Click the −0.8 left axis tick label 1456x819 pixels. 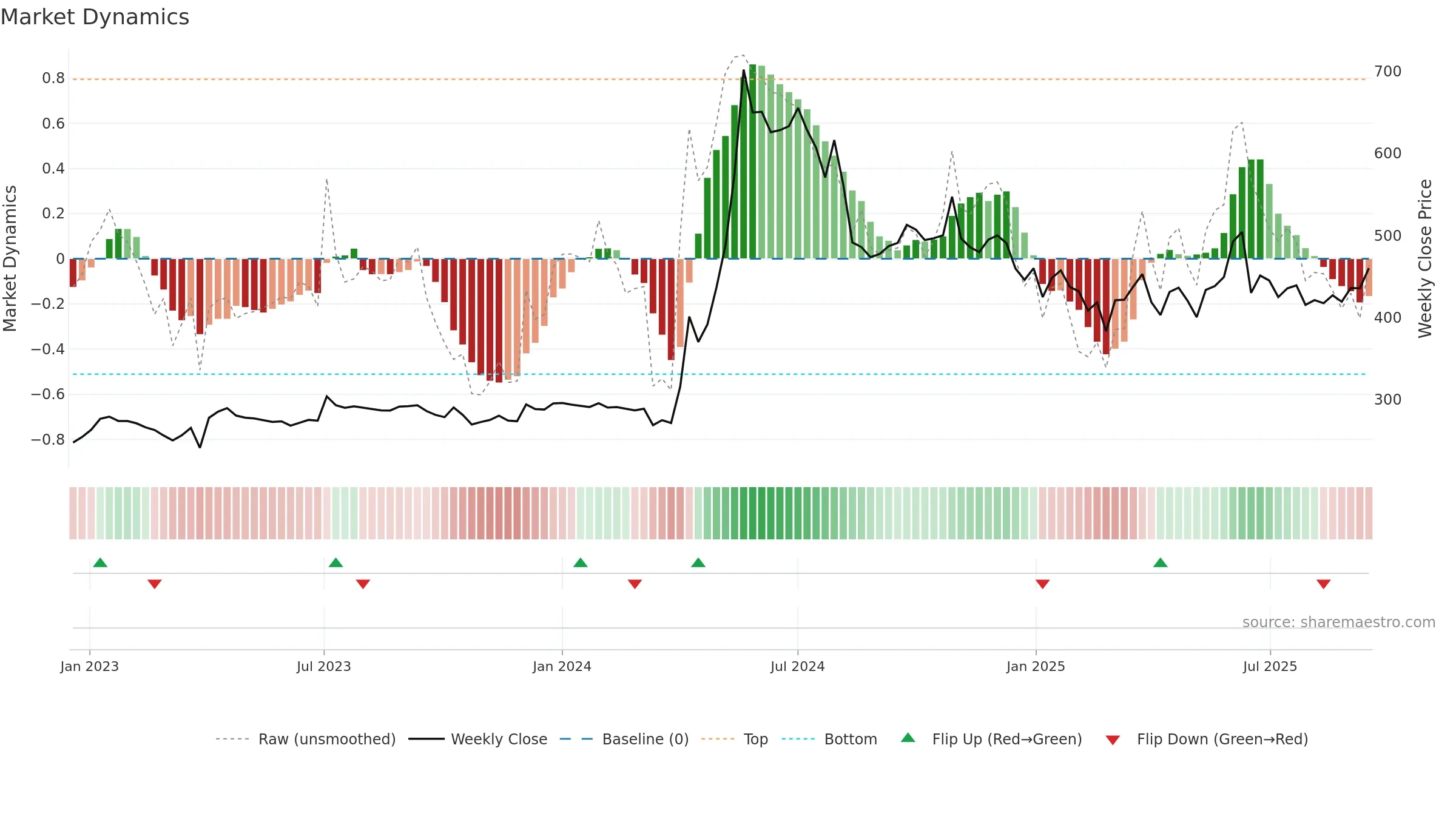[x=48, y=440]
